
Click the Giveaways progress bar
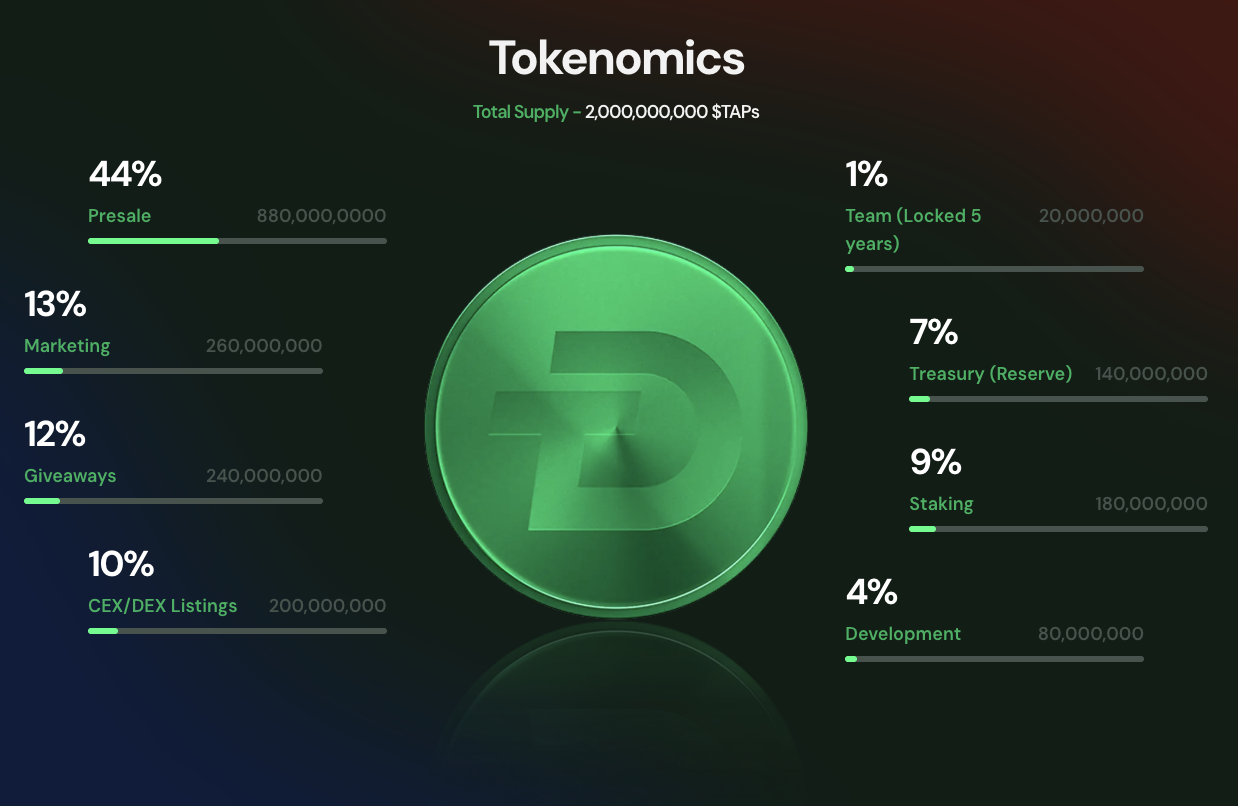(173, 501)
